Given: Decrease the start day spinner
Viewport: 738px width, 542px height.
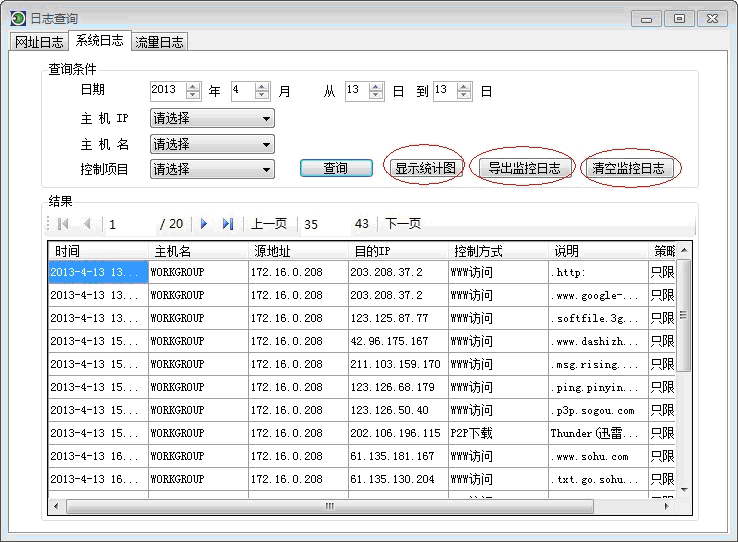Looking at the screenshot, I should coord(376,95).
